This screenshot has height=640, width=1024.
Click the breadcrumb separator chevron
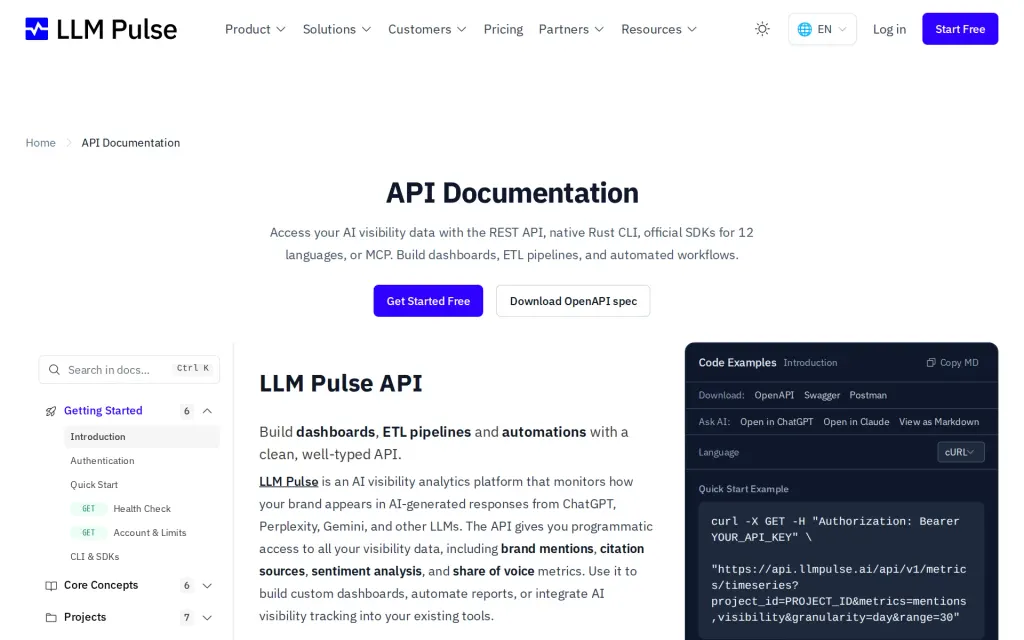pos(69,142)
